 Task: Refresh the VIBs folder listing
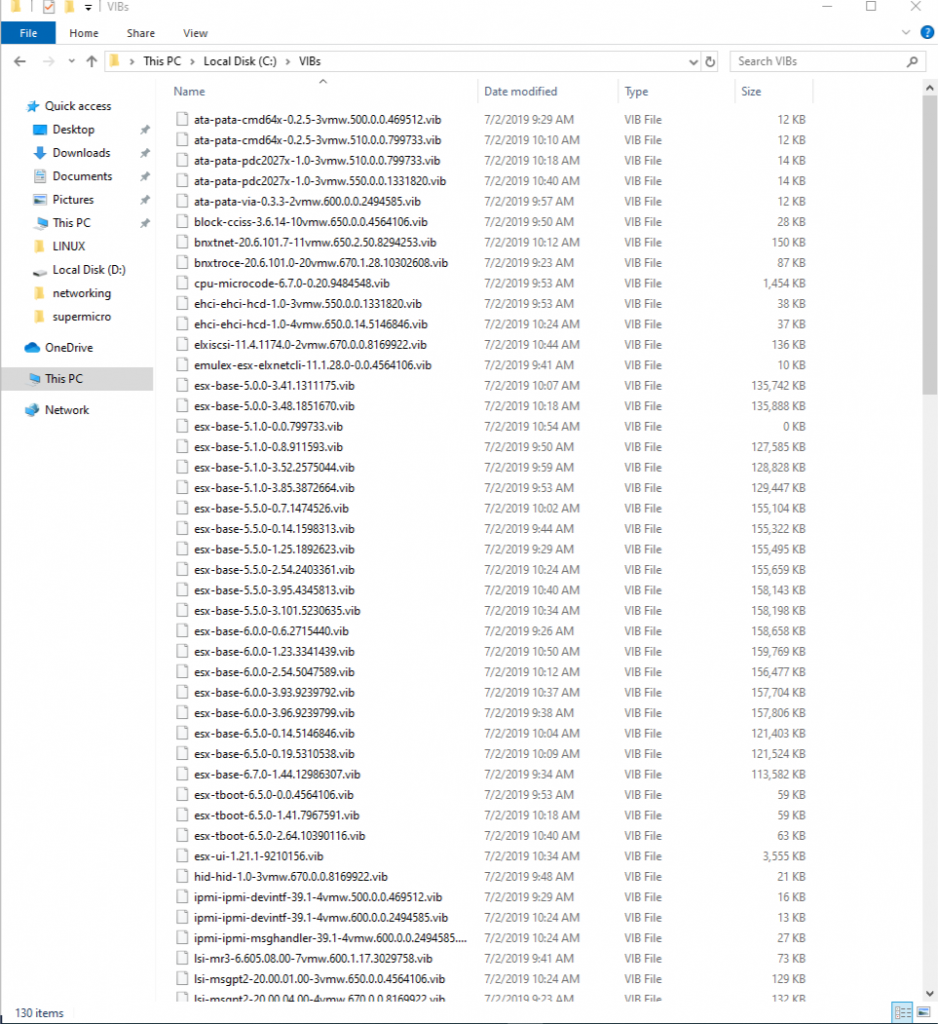point(710,61)
